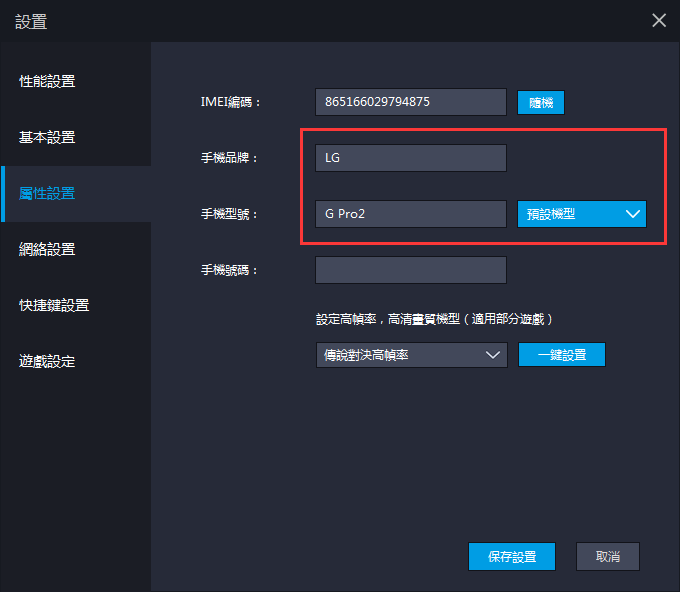Viewport: 680px width, 592px height.
Task: Focus the 手機型號 field with G Pro2
Action: [410, 214]
